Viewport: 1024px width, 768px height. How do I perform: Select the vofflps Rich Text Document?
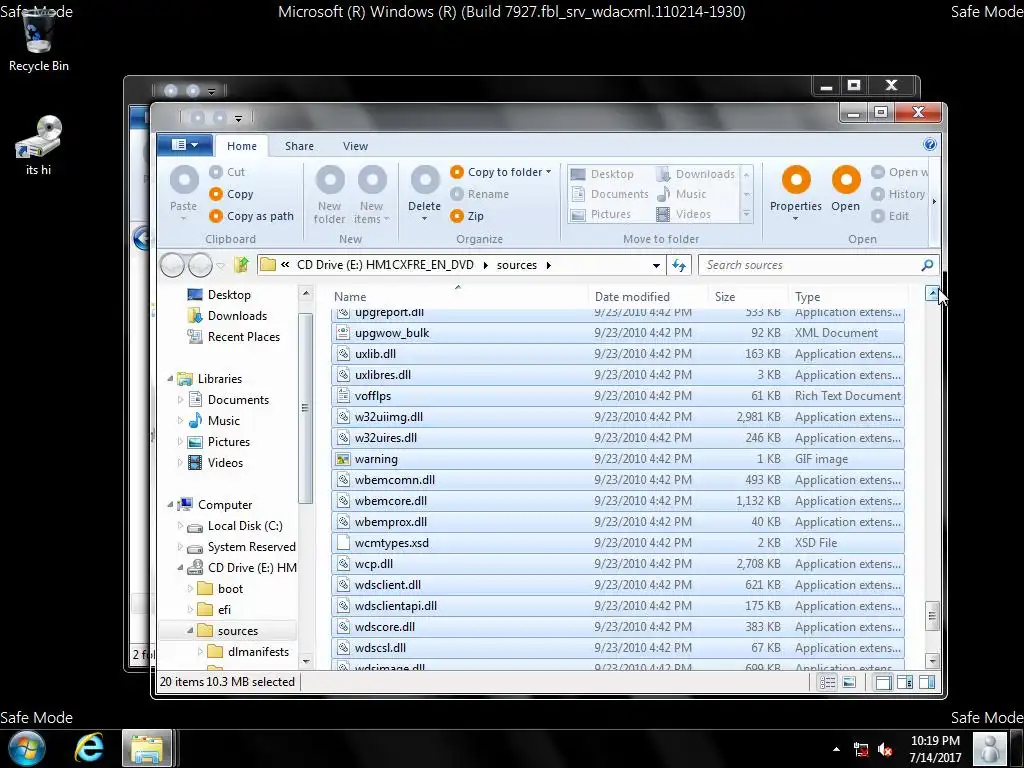(618, 396)
